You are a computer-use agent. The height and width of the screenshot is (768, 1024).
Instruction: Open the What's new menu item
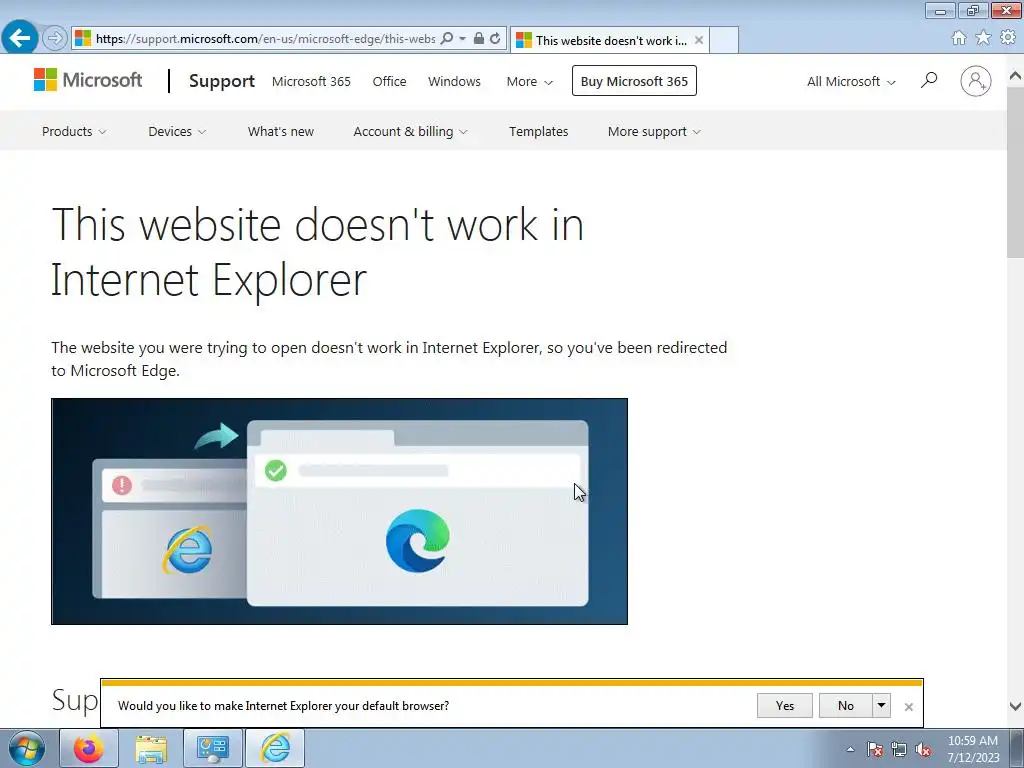click(281, 131)
